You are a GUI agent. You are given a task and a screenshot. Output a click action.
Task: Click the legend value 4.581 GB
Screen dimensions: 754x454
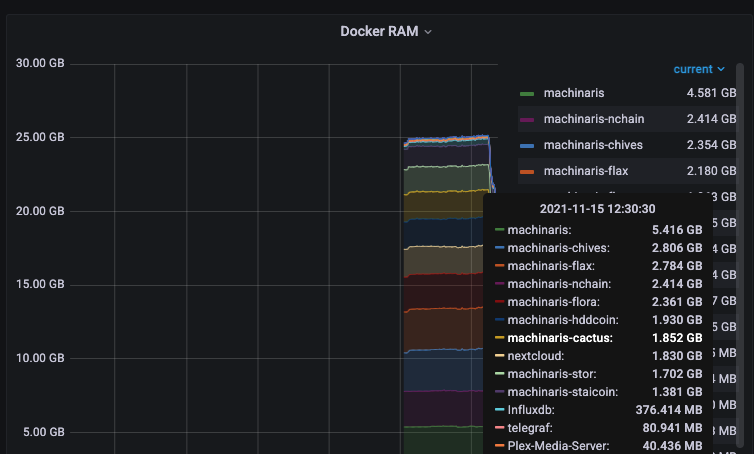click(x=711, y=93)
